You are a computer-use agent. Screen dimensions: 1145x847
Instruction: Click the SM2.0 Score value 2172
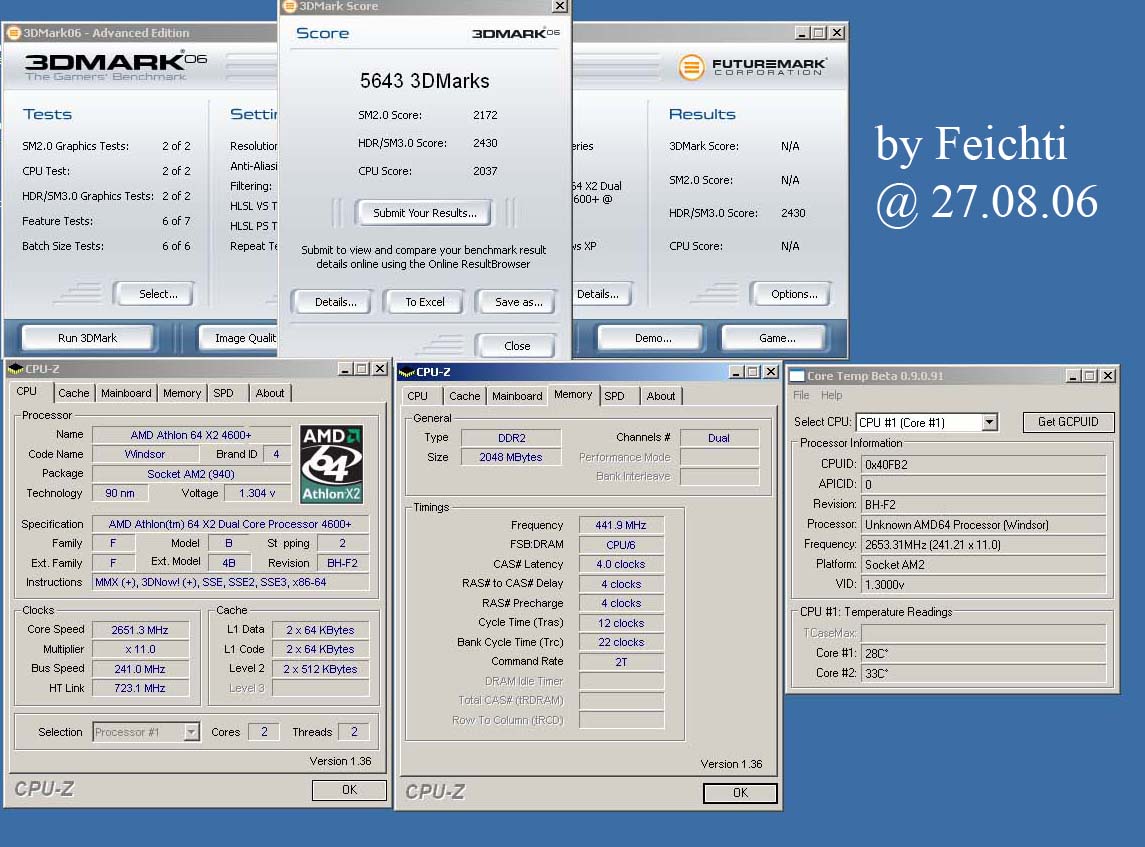click(485, 115)
